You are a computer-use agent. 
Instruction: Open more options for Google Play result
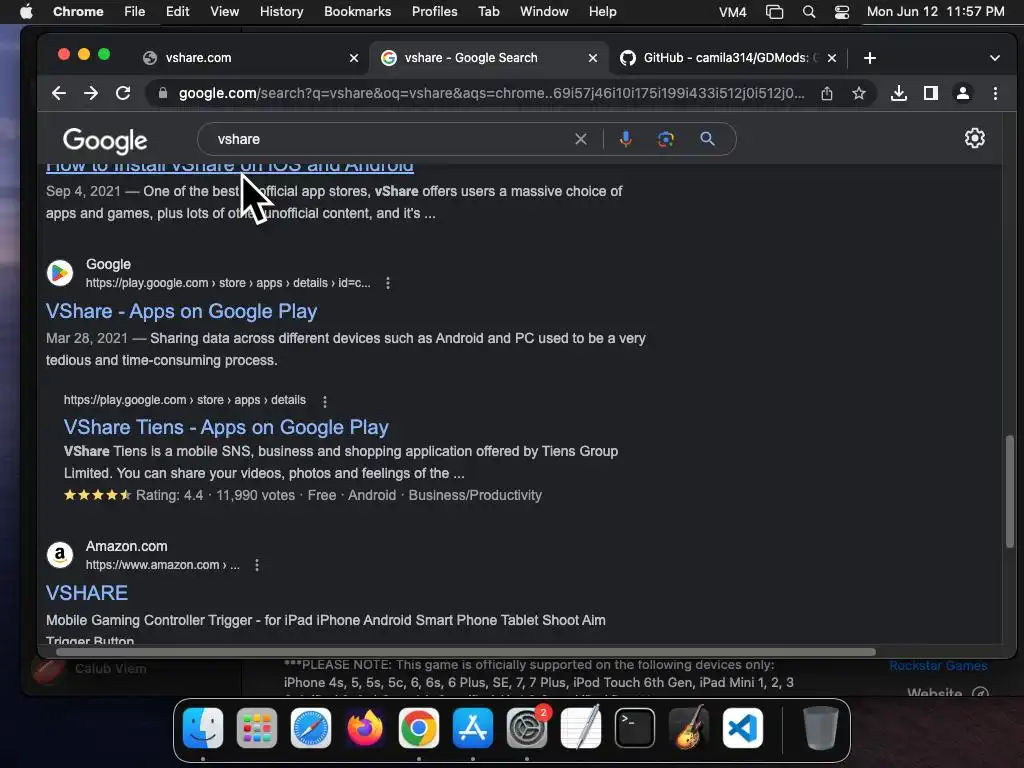[x=388, y=283]
